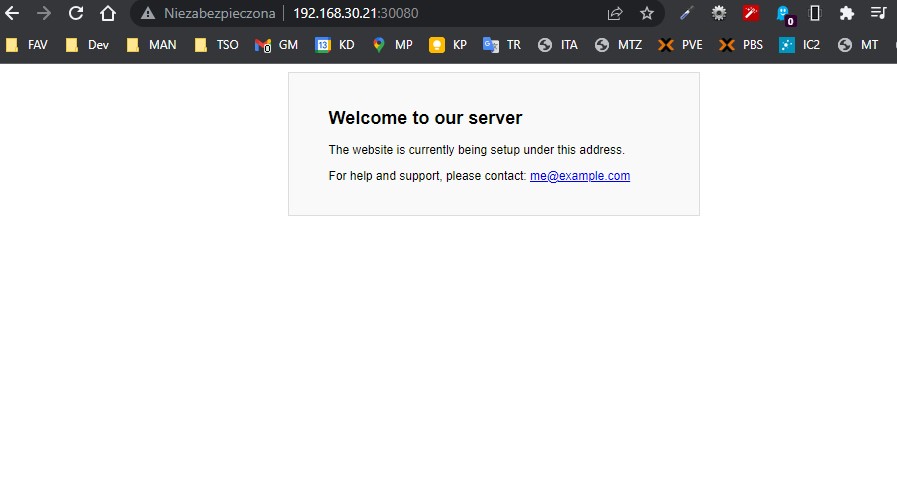Expand the FAV bookmarks folder
The image size is (897, 498).
click(27, 45)
